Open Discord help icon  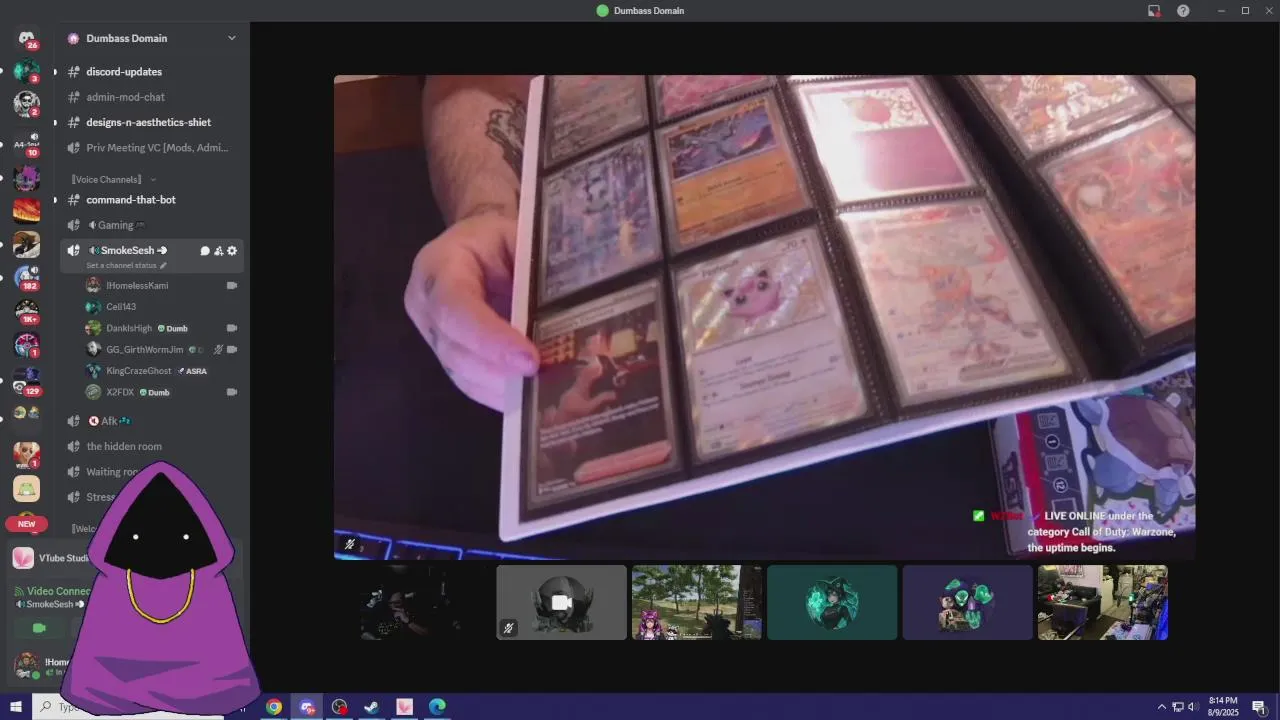1183,10
